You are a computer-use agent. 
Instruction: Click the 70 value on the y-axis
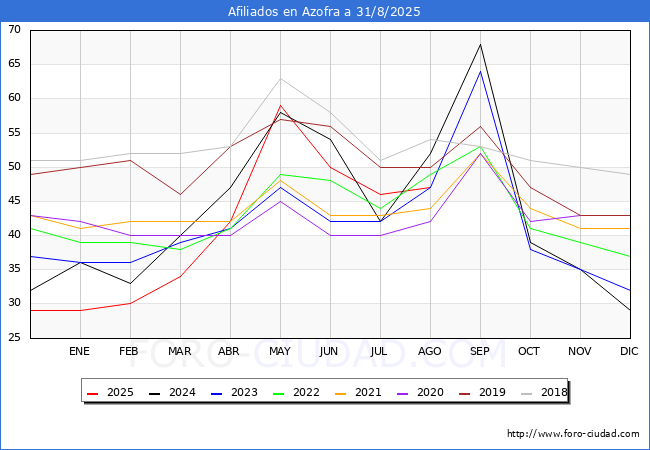(14, 30)
